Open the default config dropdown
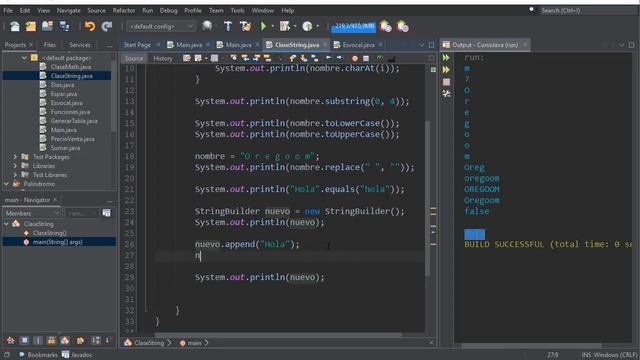 pyautogui.click(x=160, y=27)
